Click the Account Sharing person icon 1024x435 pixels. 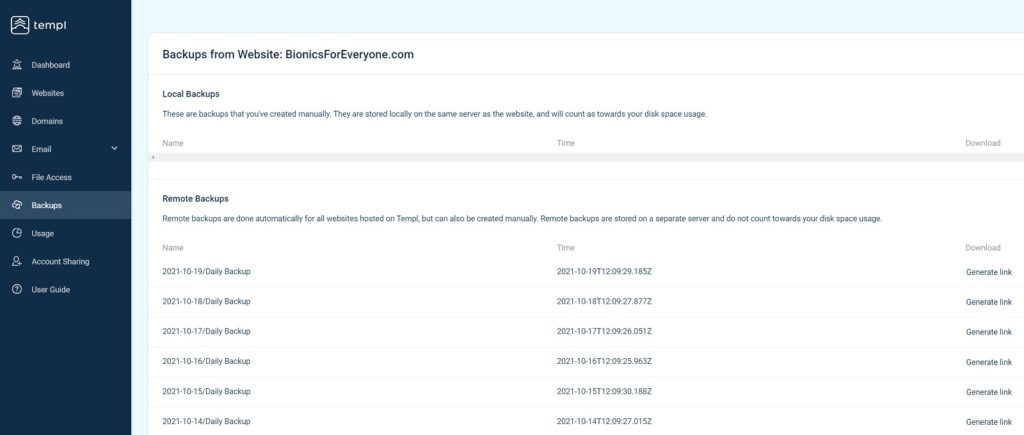coord(17,261)
